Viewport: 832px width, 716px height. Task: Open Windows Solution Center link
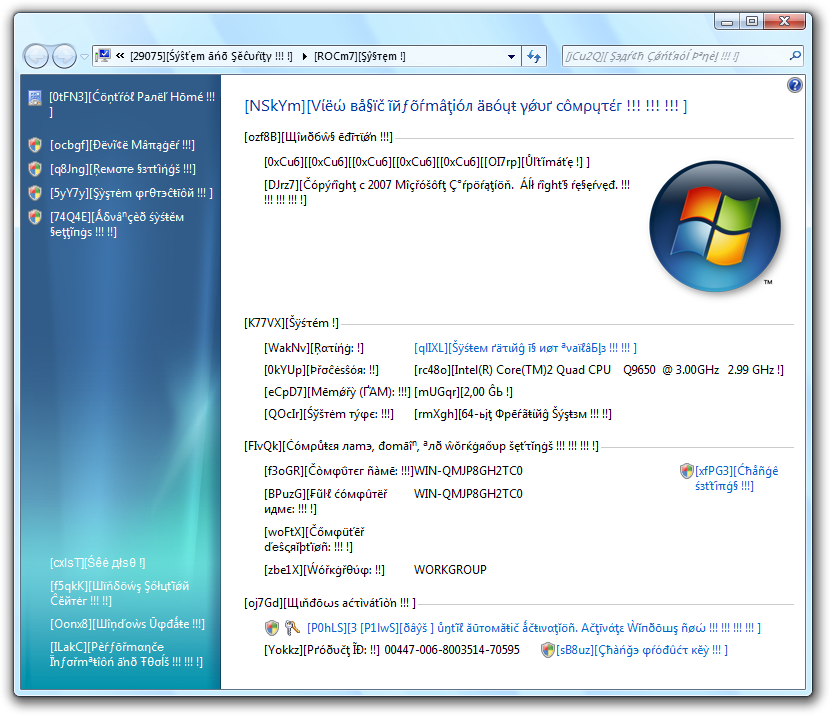coord(119,593)
